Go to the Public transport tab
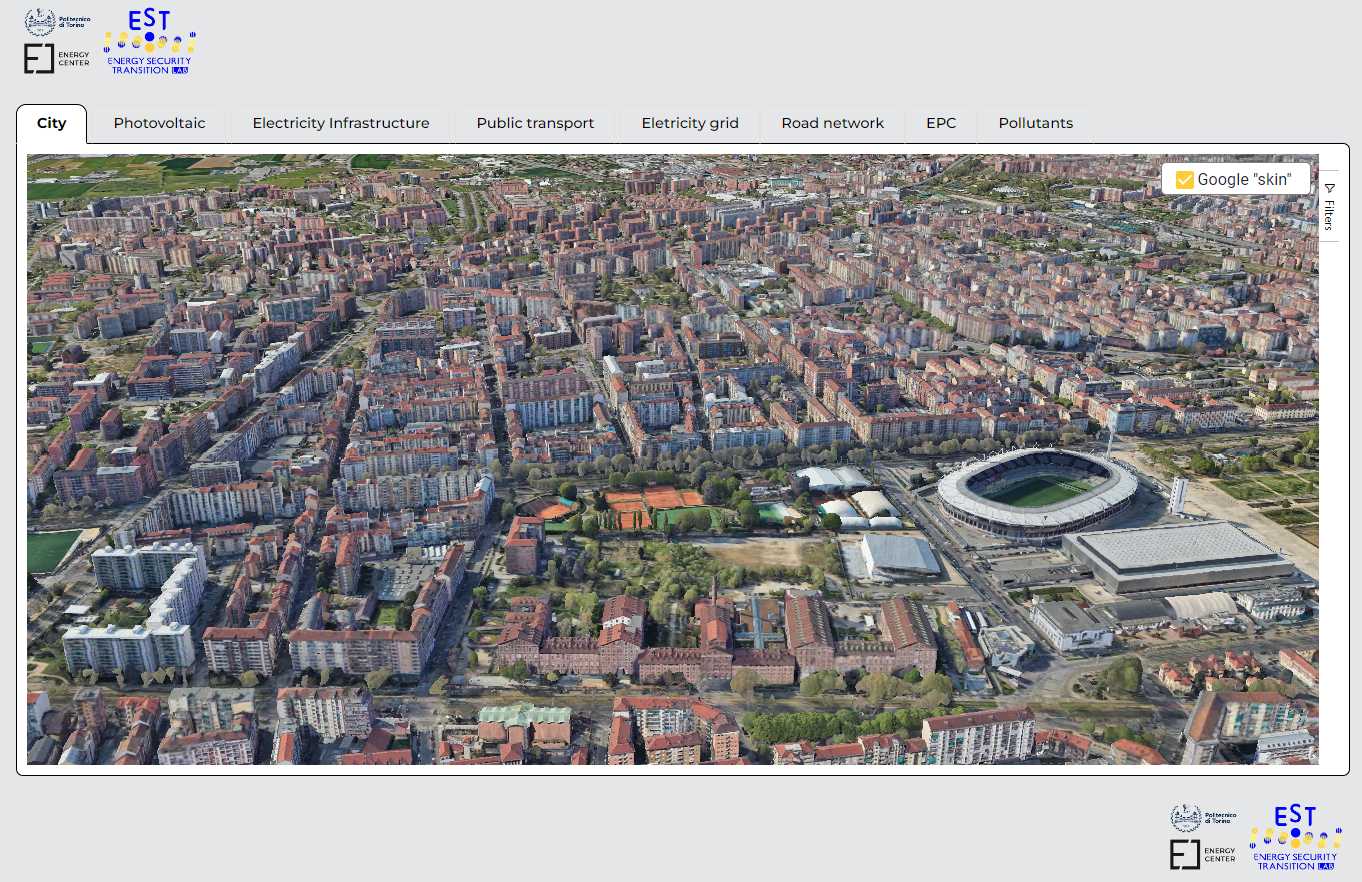Image resolution: width=1362 pixels, height=882 pixels. [x=535, y=123]
